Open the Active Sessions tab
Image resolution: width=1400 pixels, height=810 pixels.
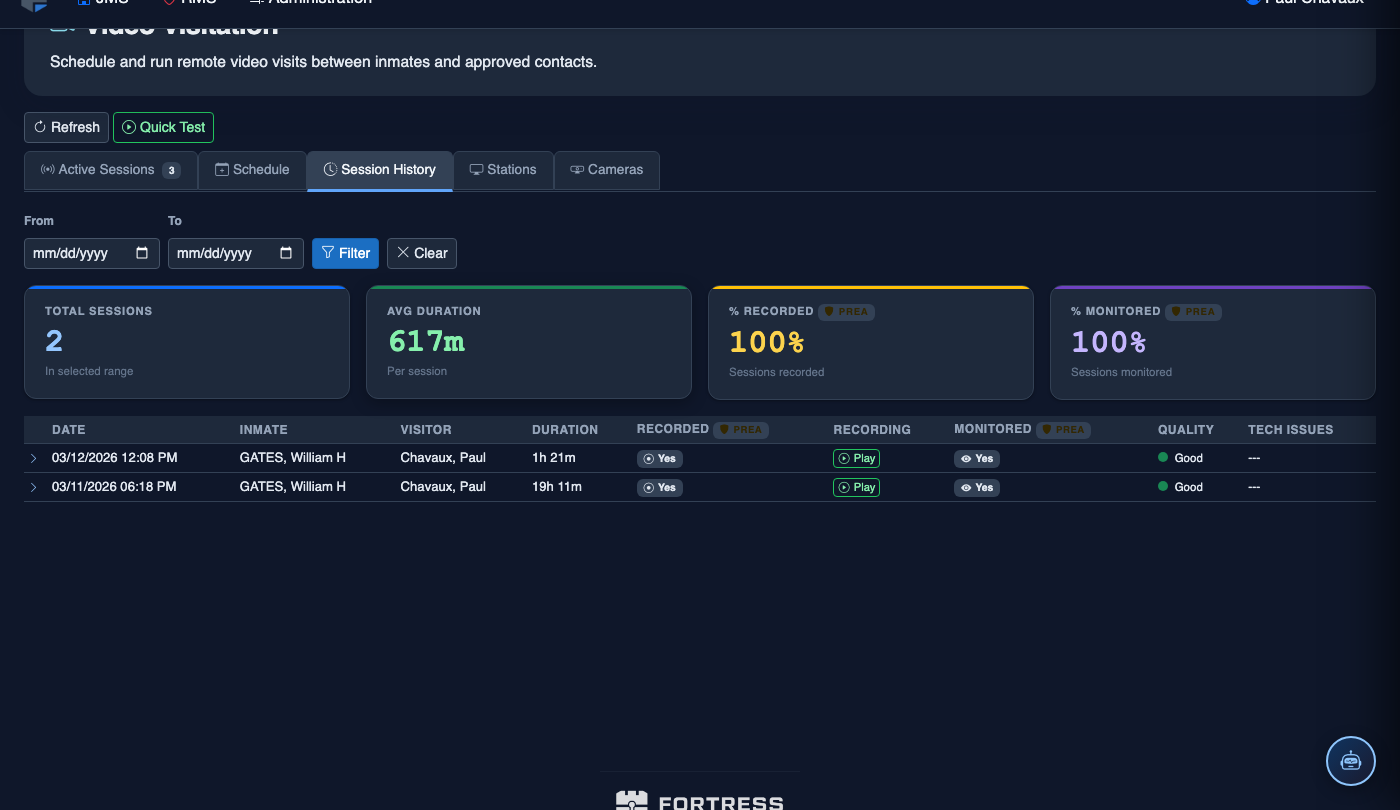(110, 170)
